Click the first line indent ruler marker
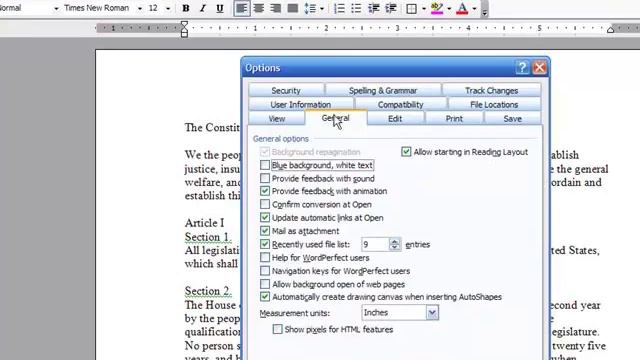Viewport: 640px width, 360px height. [x=184, y=24]
